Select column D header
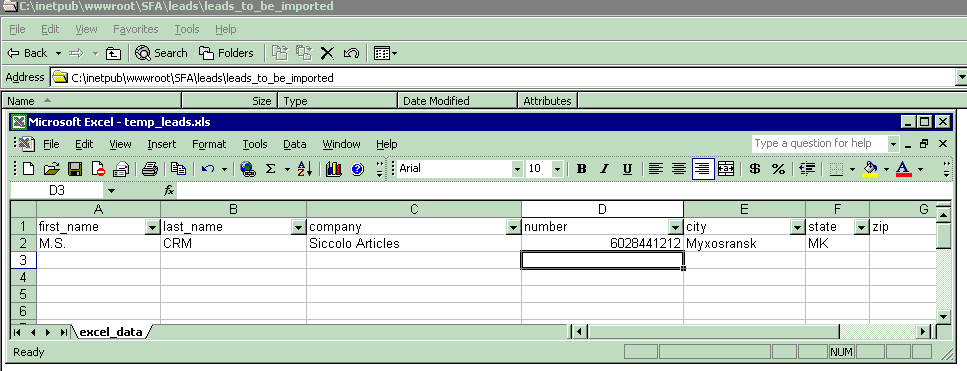This screenshot has width=967, height=371. pos(603,210)
